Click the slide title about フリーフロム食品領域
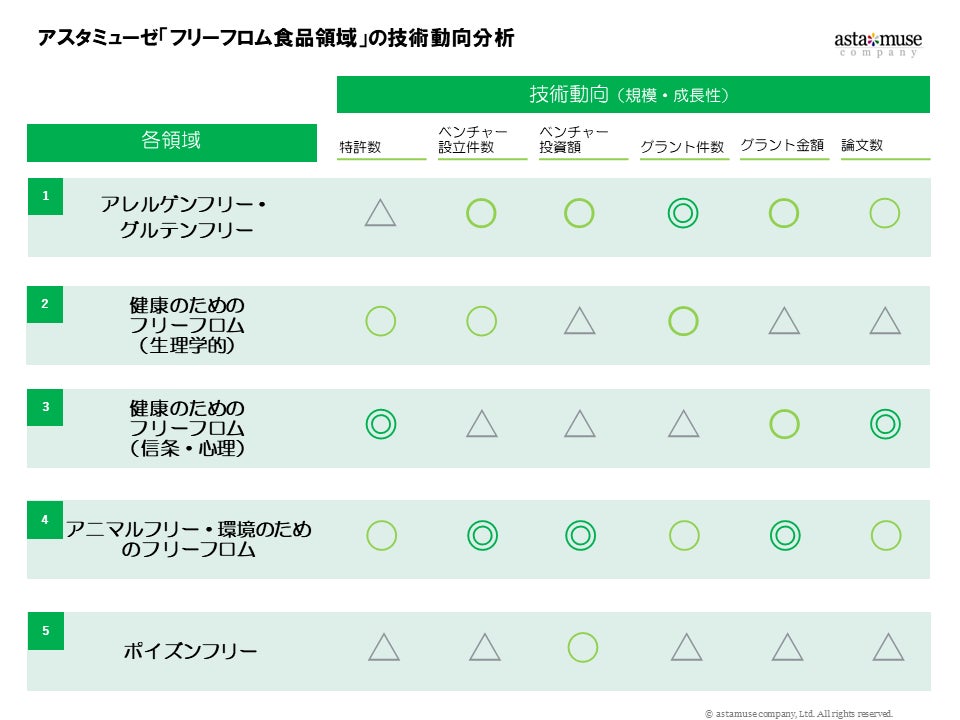The width and height of the screenshot is (960, 720). (275, 39)
